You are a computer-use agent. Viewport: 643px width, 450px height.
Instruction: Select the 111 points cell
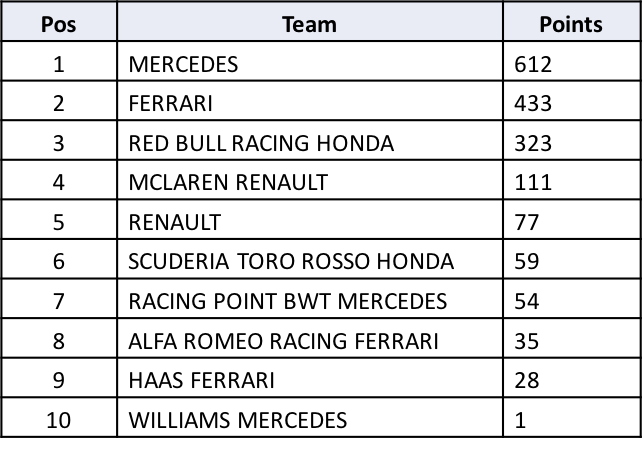[x=572, y=180]
